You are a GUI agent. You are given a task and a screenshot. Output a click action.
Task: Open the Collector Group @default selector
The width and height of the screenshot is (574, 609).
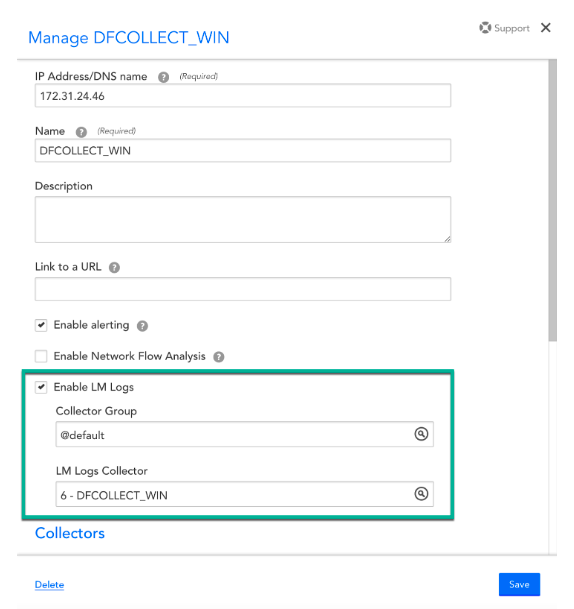tap(245, 434)
